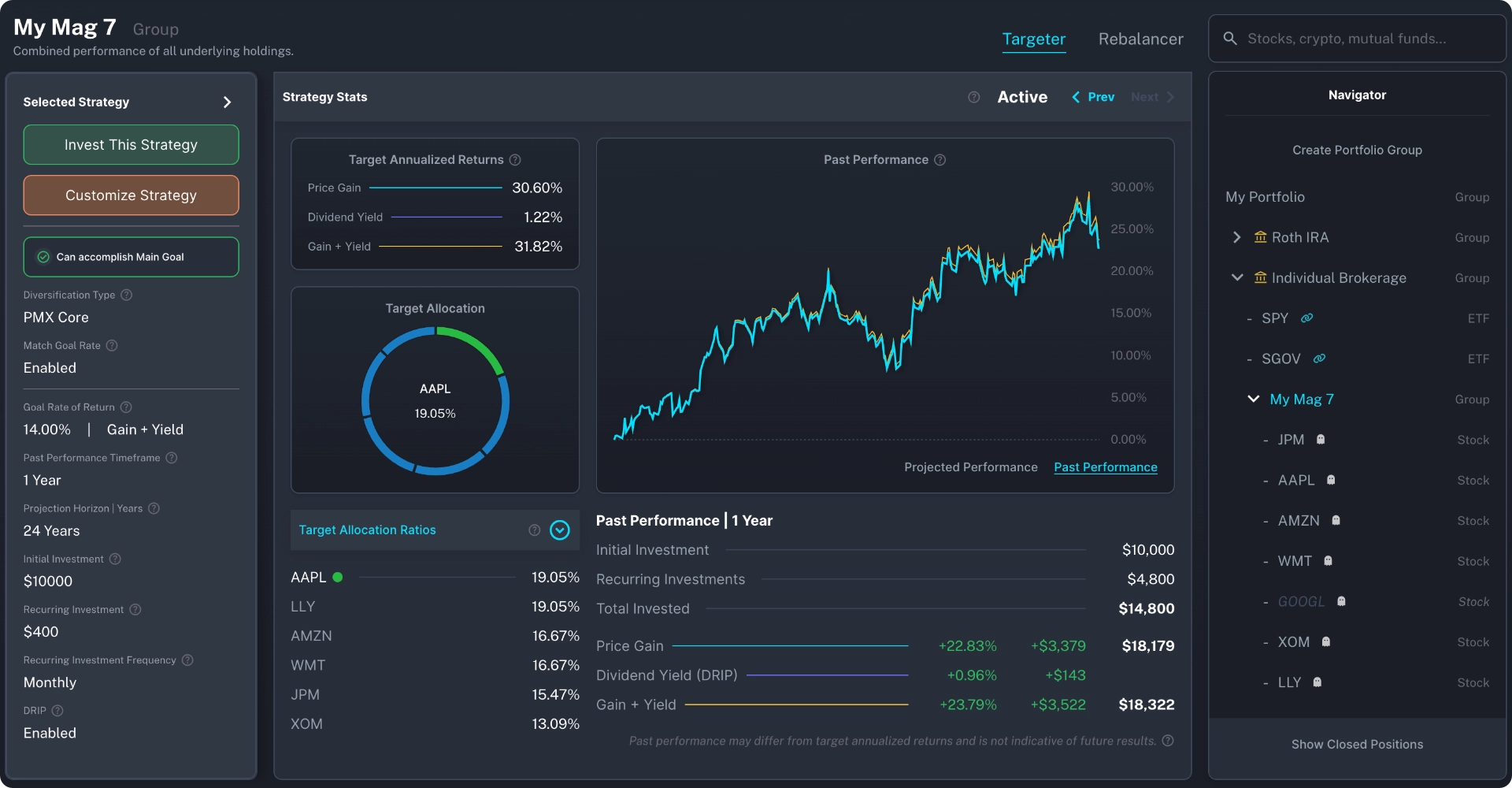Select JPM 15.47% allocation row
This screenshot has height=788, width=1512.
[x=435, y=695]
